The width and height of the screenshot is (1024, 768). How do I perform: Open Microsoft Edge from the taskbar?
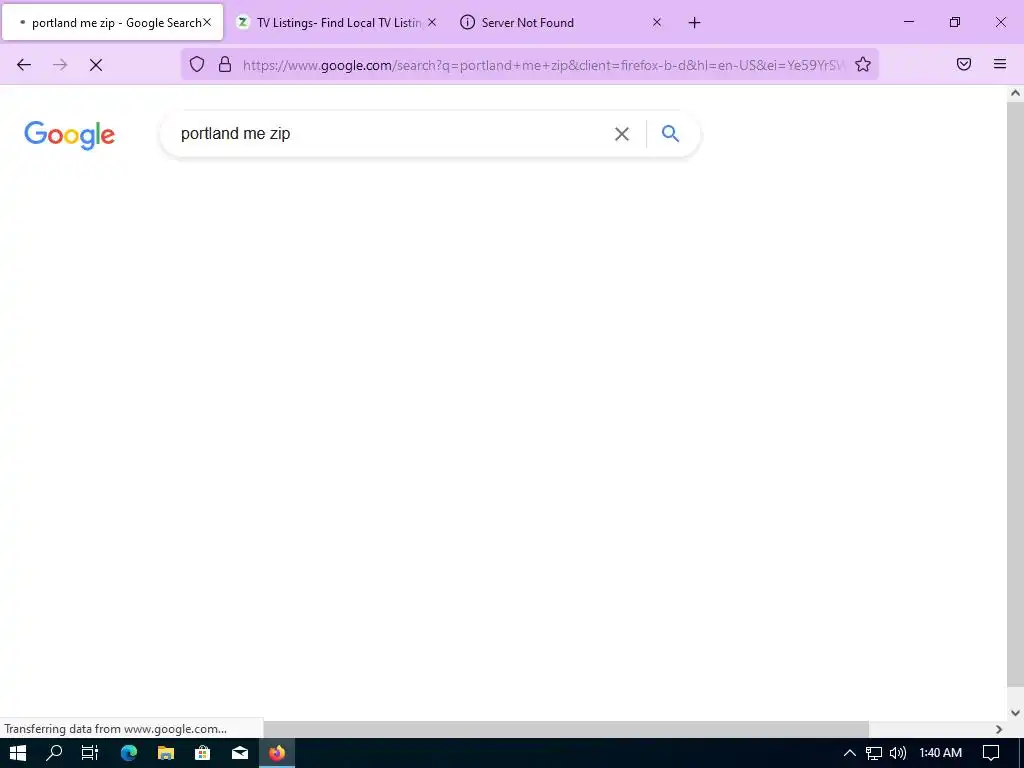pyautogui.click(x=129, y=753)
